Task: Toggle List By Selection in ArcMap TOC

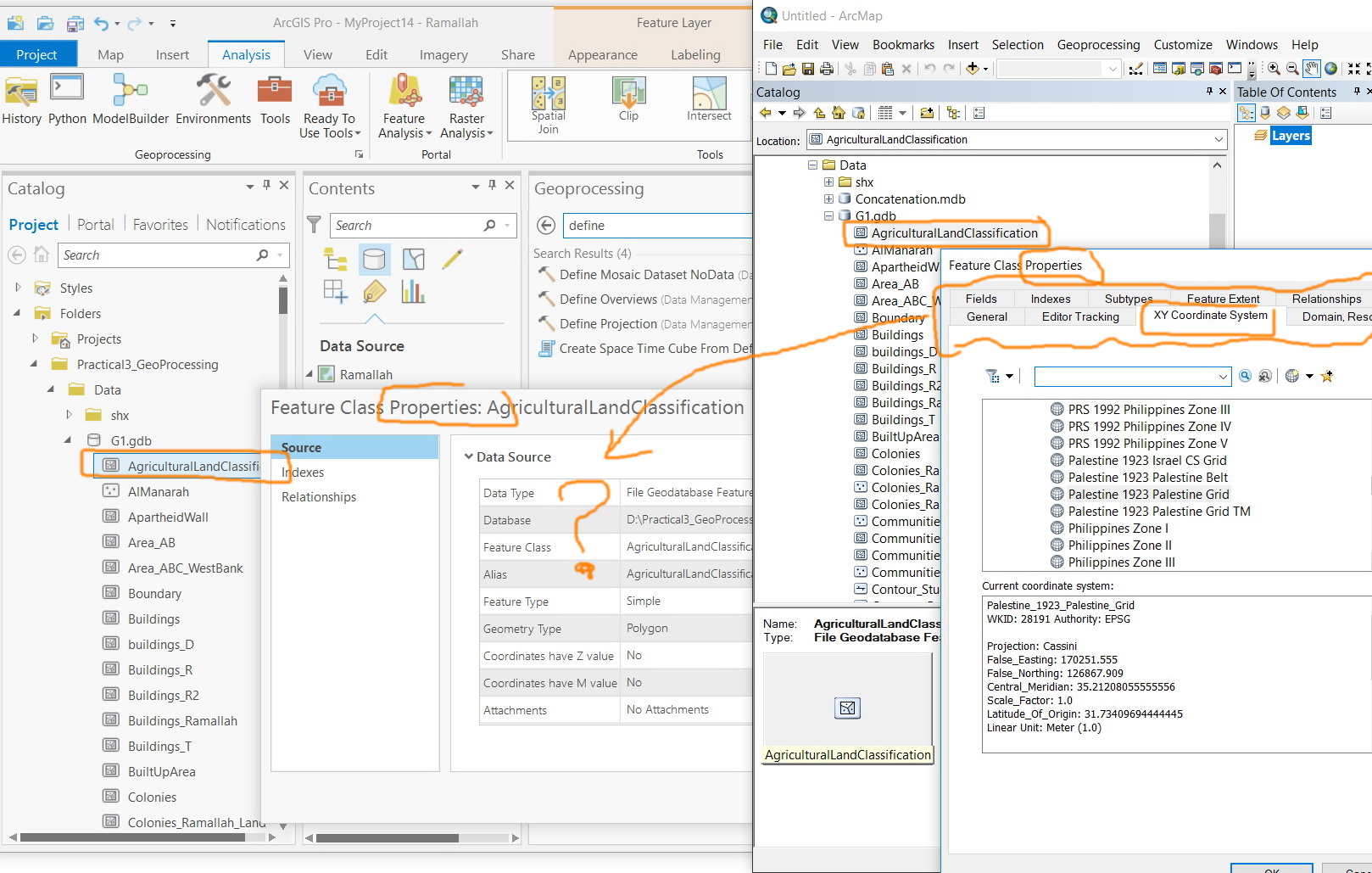Action: point(1302,113)
